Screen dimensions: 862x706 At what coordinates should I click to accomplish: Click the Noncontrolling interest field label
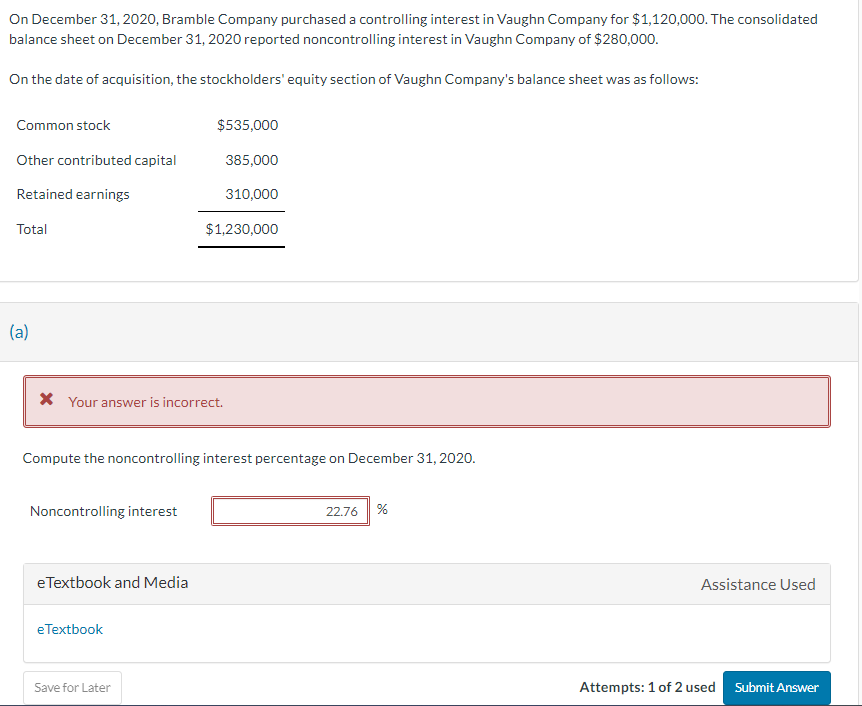click(103, 511)
